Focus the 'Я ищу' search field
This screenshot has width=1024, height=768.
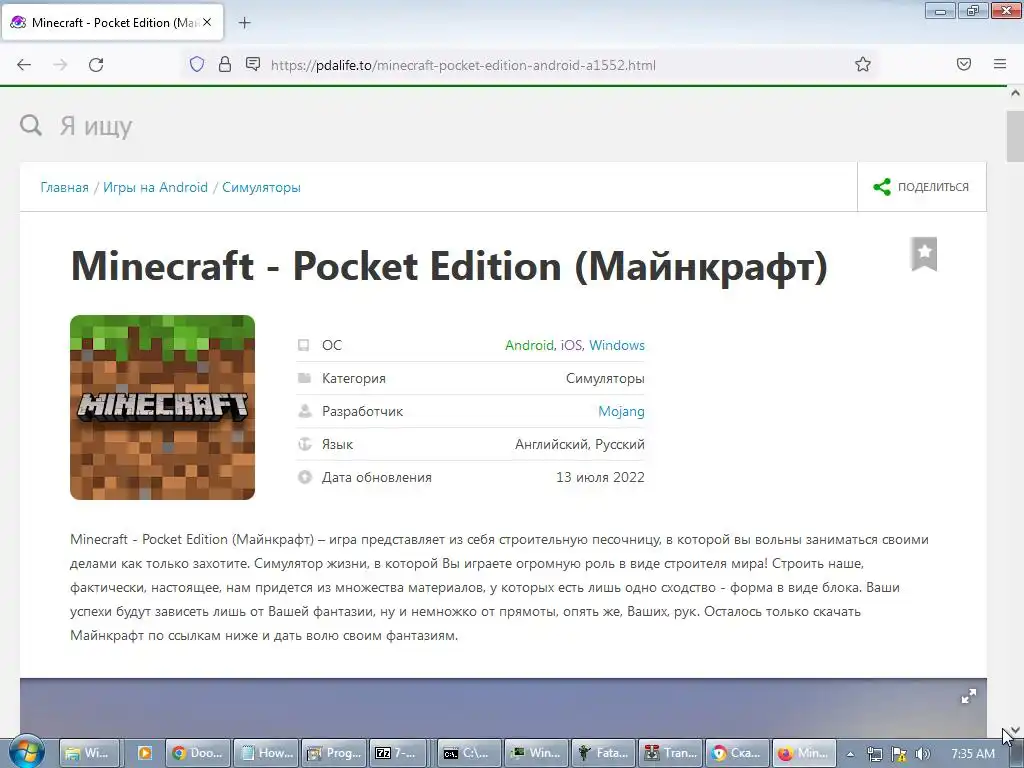point(96,125)
